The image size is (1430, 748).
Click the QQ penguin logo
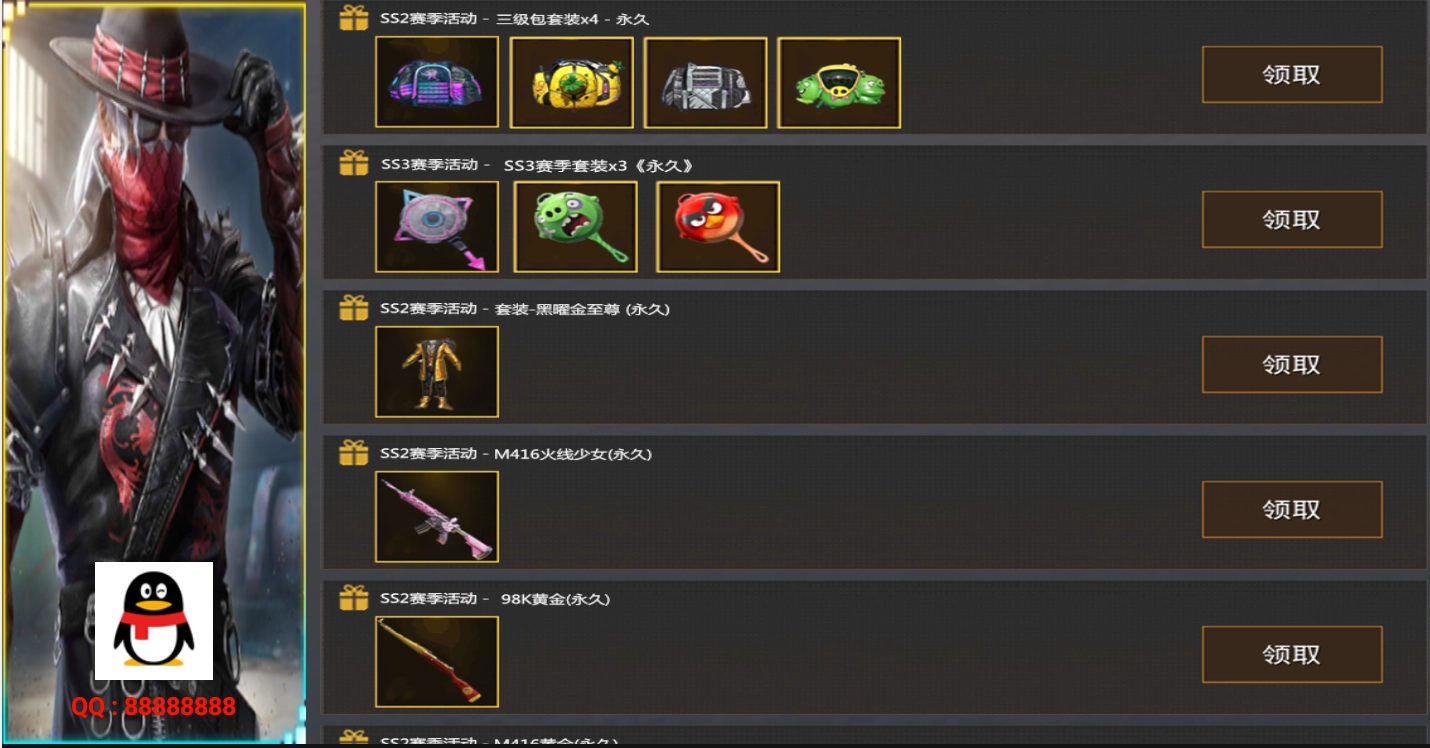click(x=154, y=621)
